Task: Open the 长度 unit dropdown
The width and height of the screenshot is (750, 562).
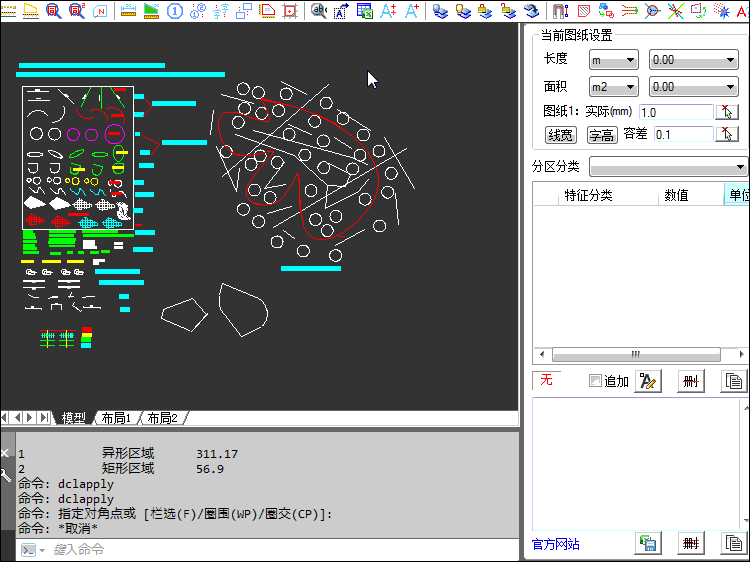Action: (x=613, y=60)
